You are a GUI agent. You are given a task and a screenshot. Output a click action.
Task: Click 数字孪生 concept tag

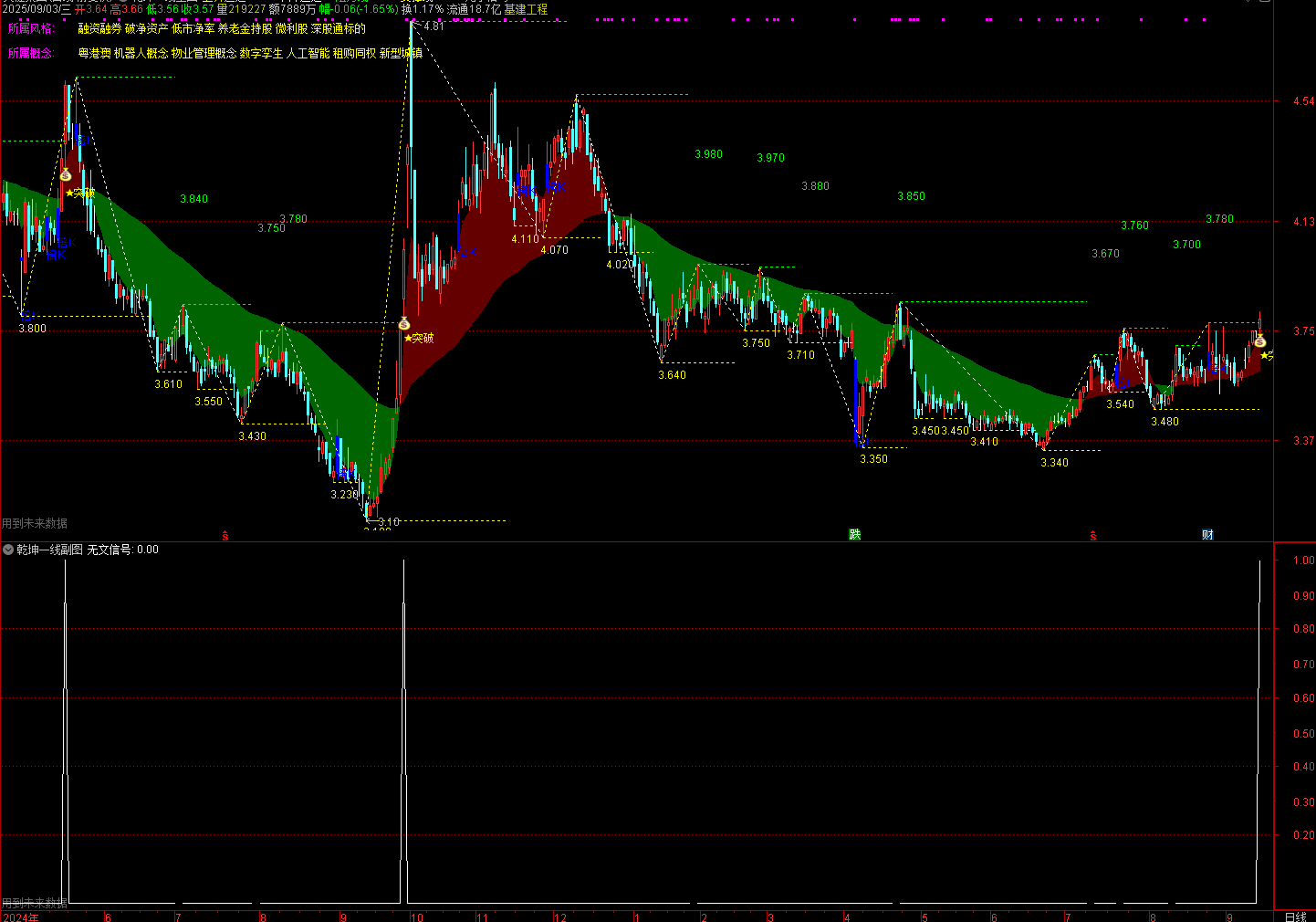coord(262,54)
